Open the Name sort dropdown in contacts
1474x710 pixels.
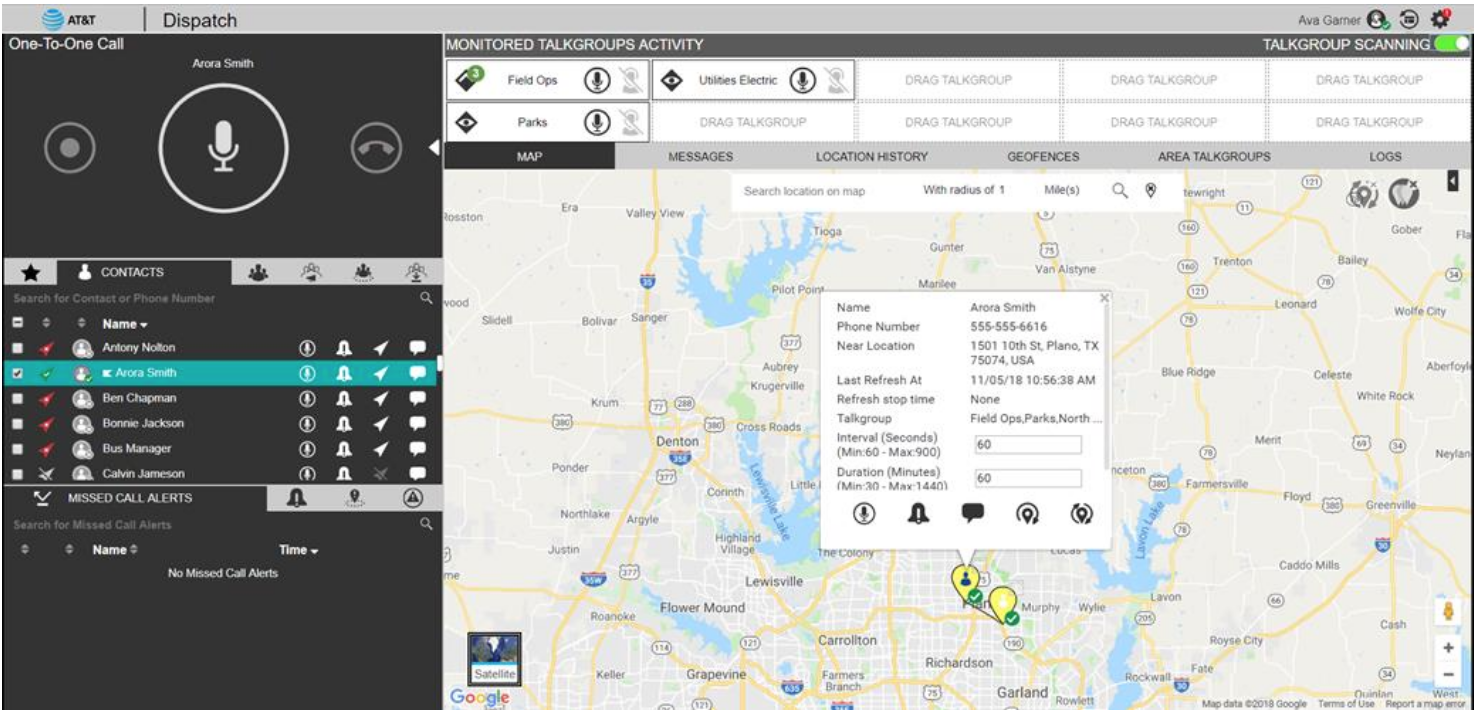tap(125, 324)
